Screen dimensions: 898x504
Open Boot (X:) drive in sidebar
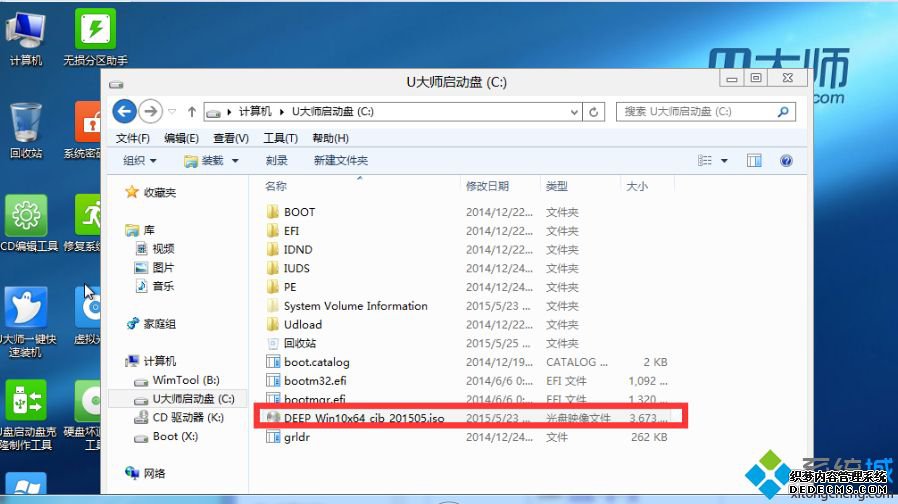point(166,436)
